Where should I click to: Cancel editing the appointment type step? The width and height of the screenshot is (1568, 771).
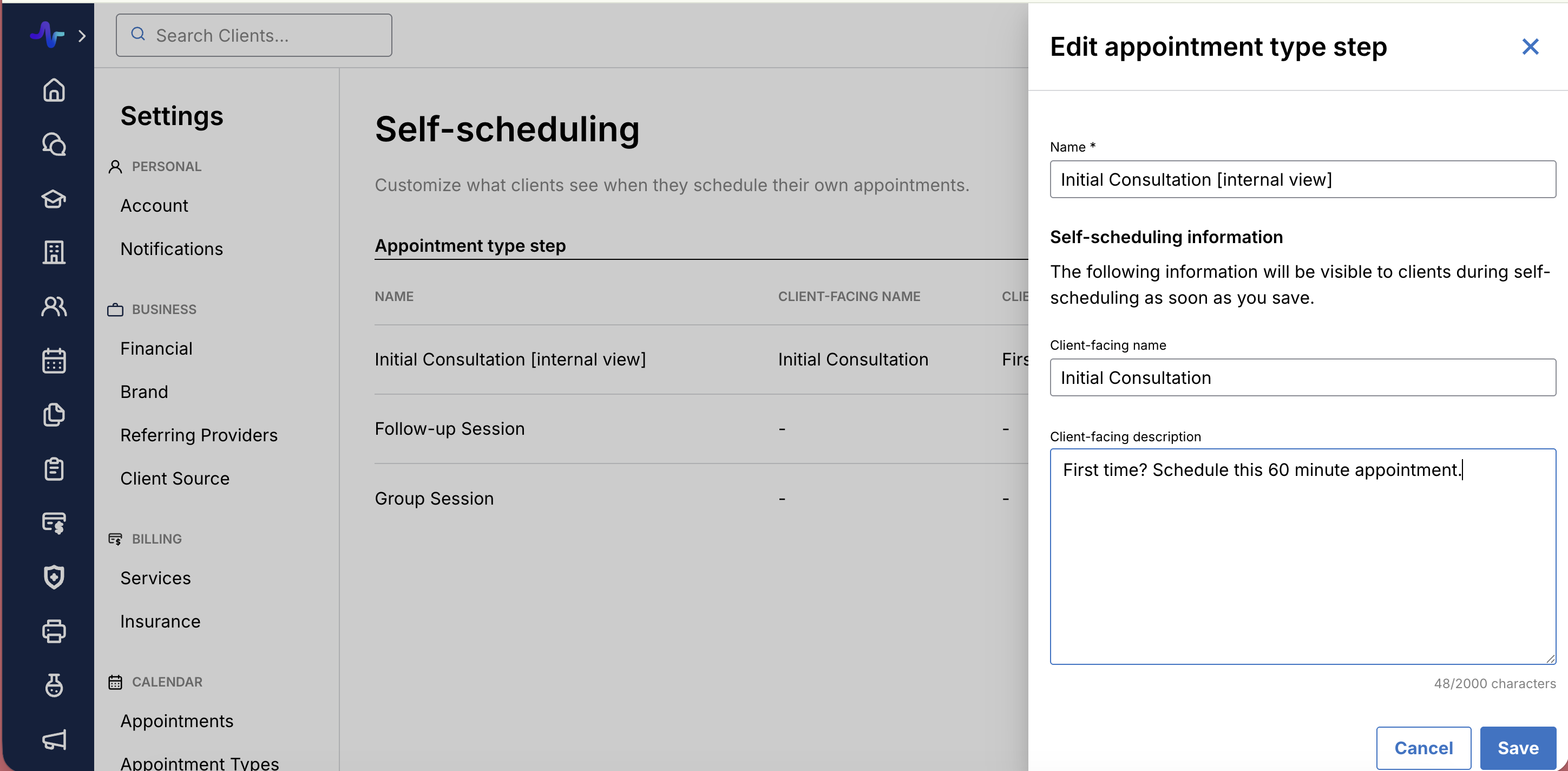coord(1423,747)
